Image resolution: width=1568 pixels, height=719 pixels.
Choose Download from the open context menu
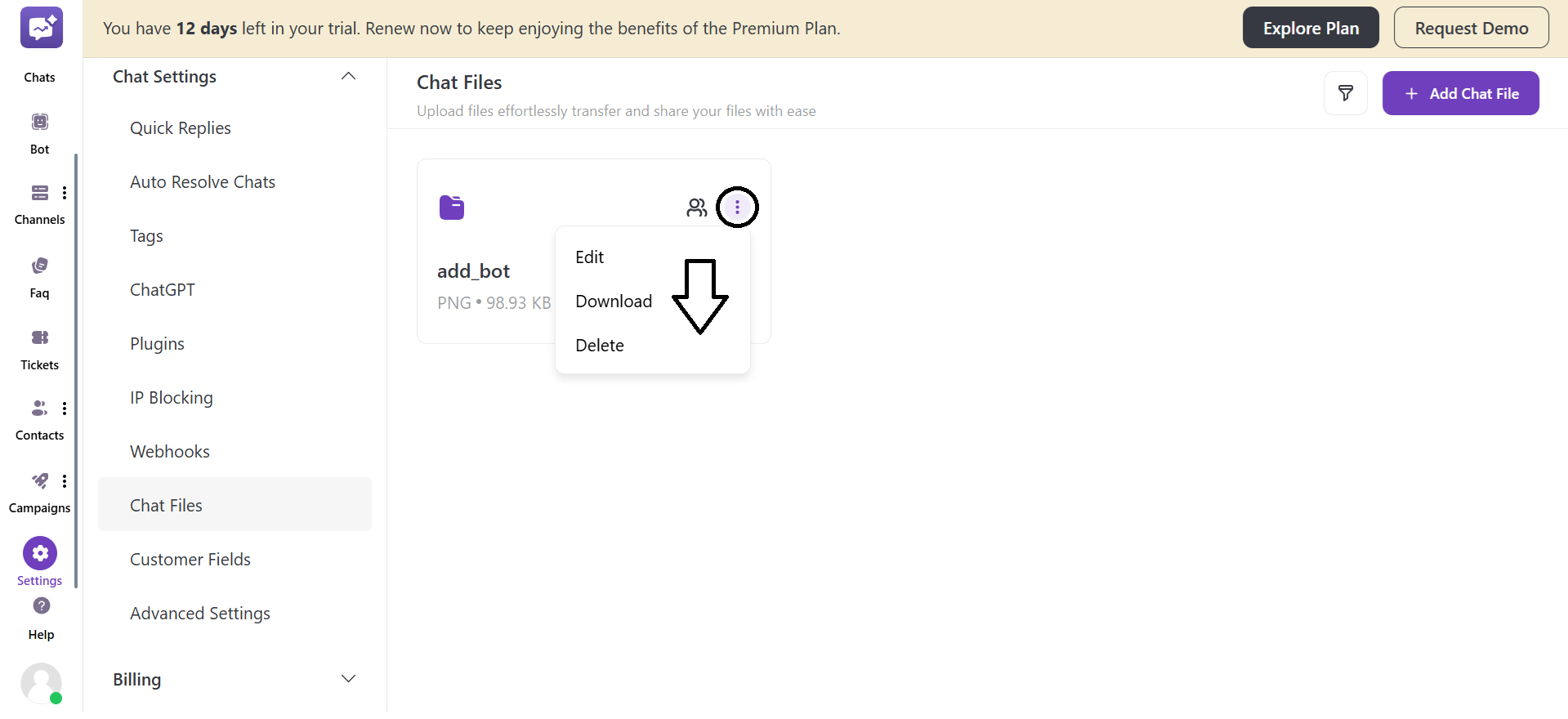click(614, 301)
